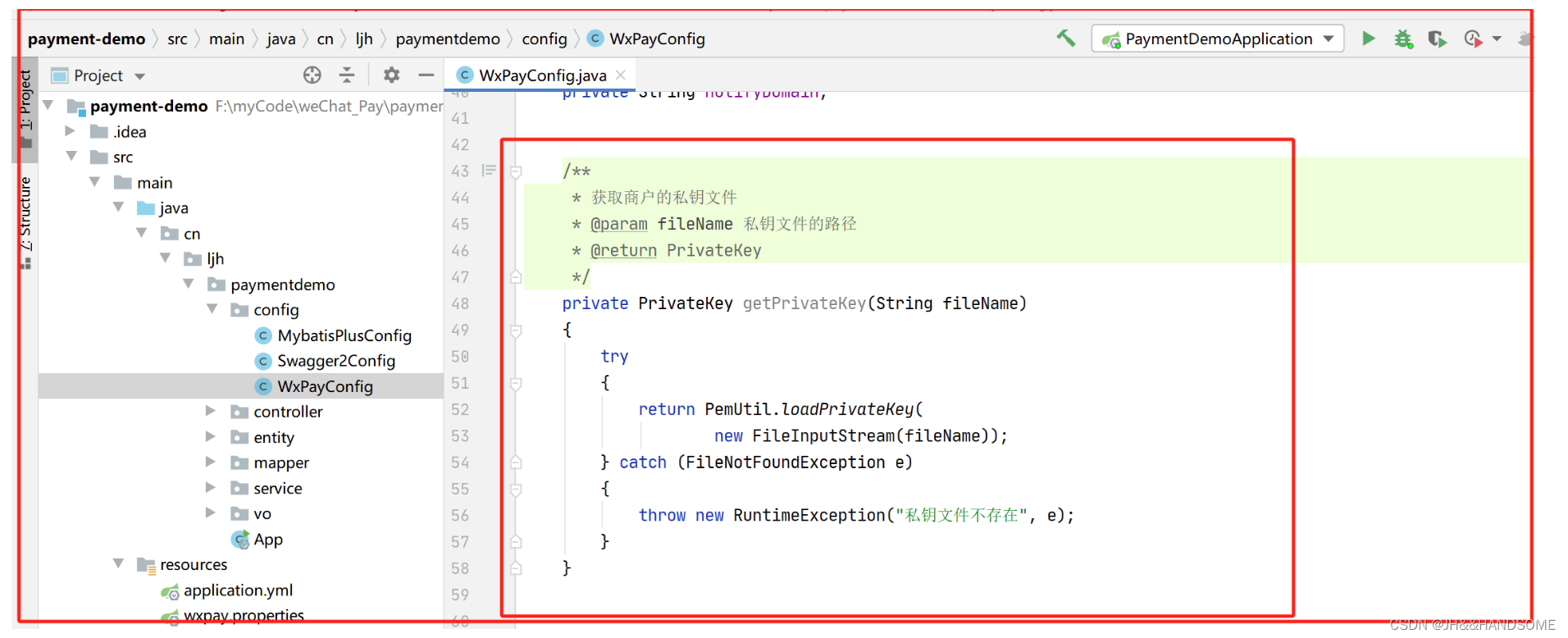This screenshot has width=1568, height=638.
Task: Expand the .idea folder
Action: pyautogui.click(x=71, y=130)
